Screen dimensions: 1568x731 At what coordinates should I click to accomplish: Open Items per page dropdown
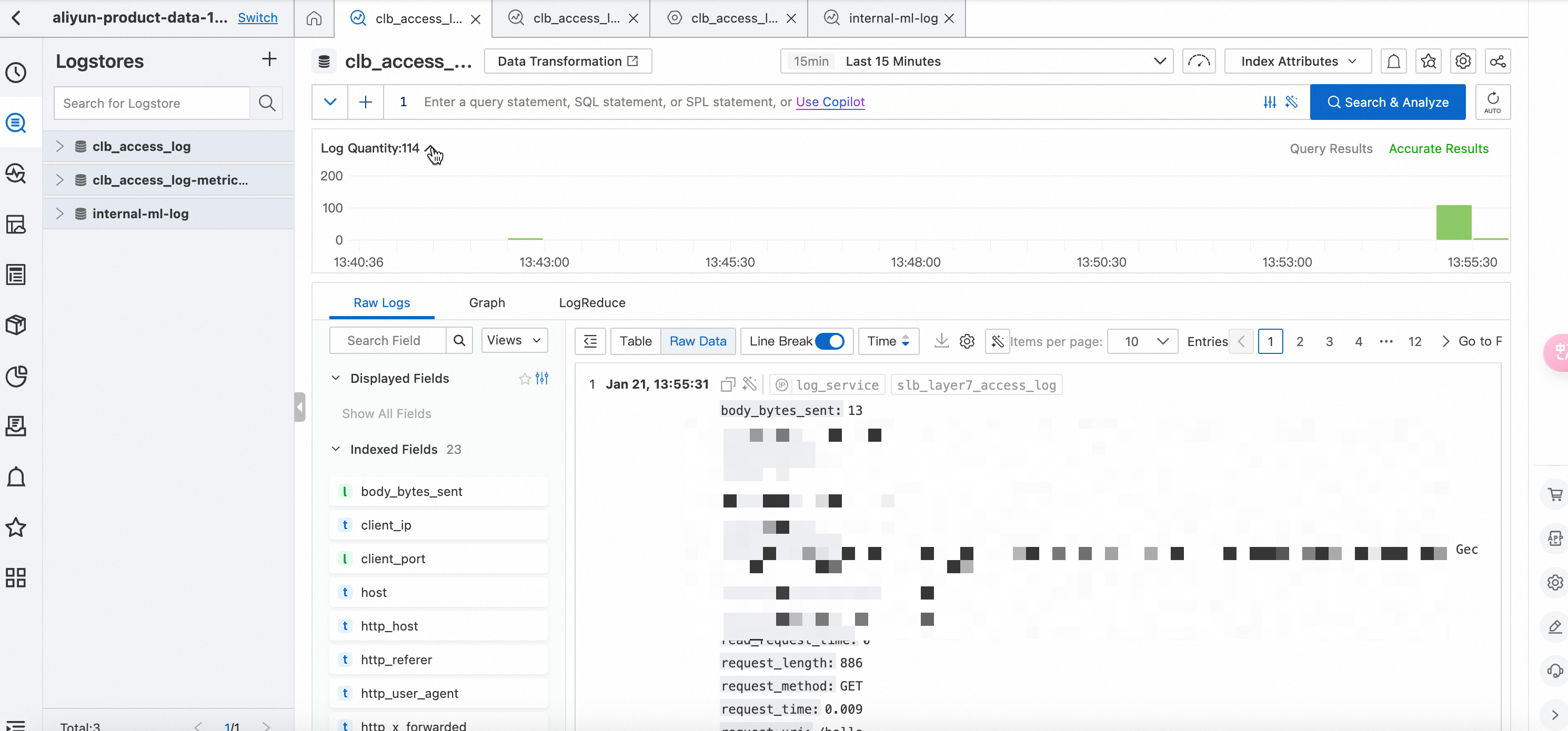(x=1142, y=341)
